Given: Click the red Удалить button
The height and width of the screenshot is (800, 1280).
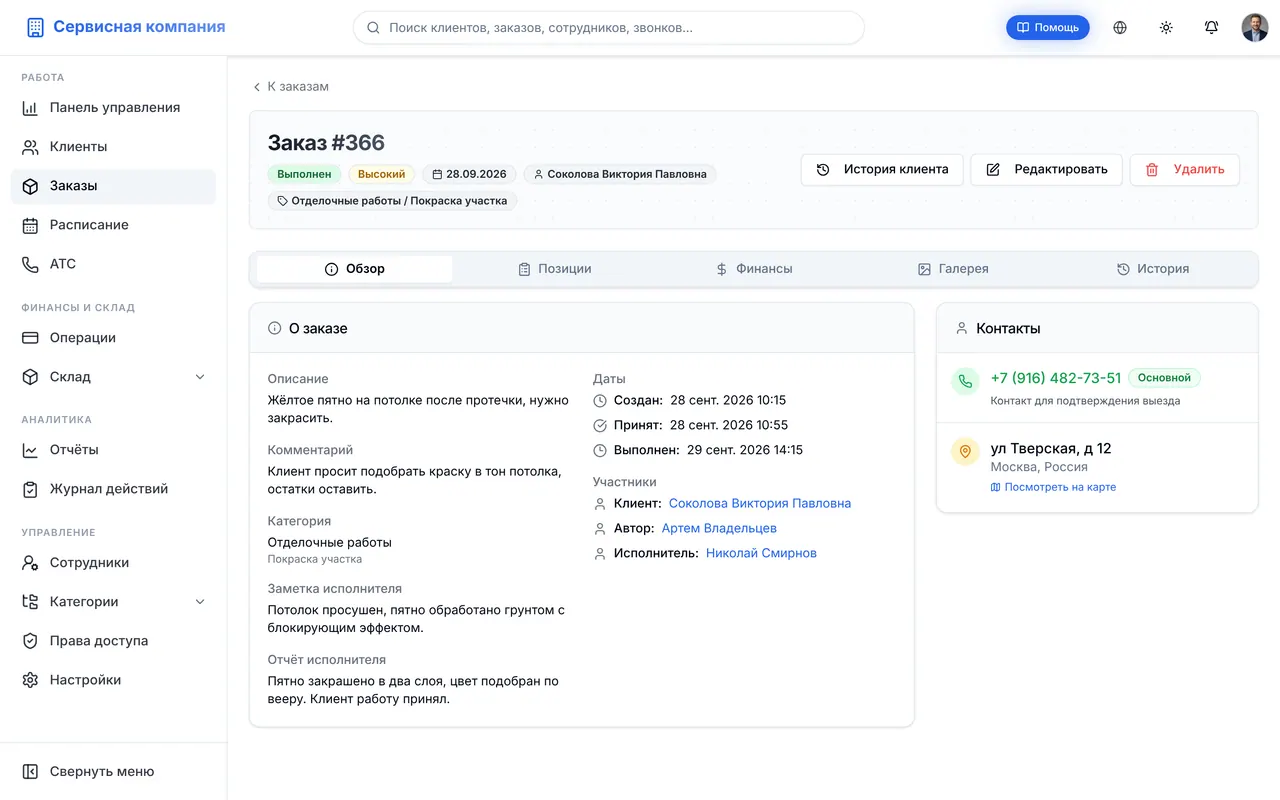Looking at the screenshot, I should [1184, 170].
